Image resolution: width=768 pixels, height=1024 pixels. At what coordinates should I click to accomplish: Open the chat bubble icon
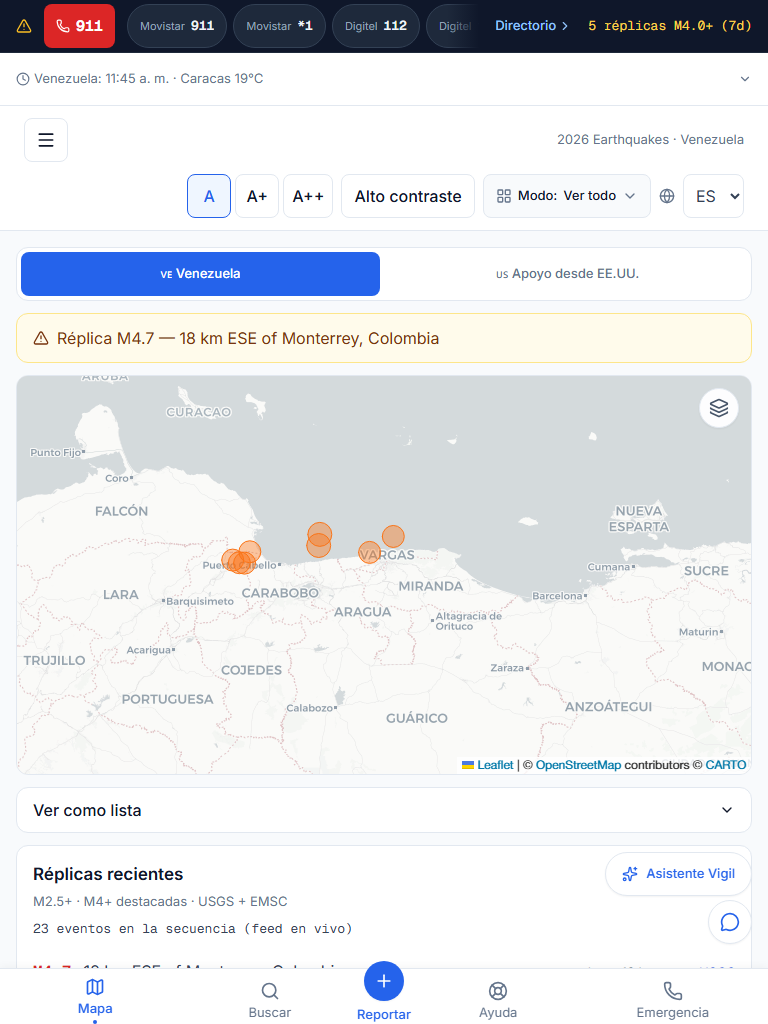point(729,922)
